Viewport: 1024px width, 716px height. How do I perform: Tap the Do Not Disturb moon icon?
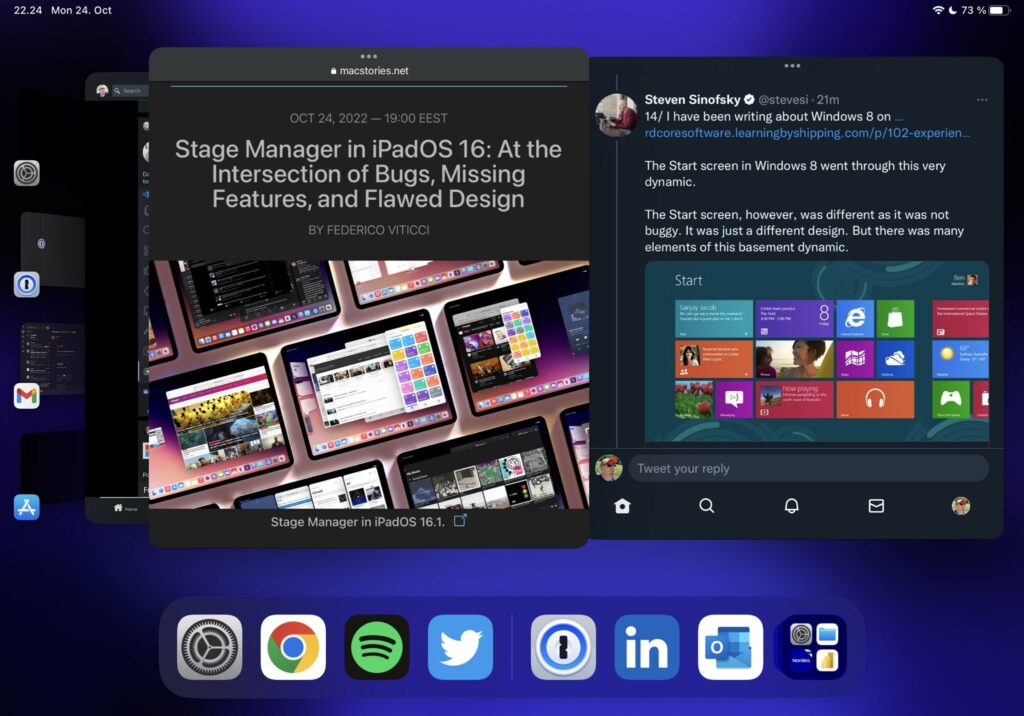(x=952, y=10)
